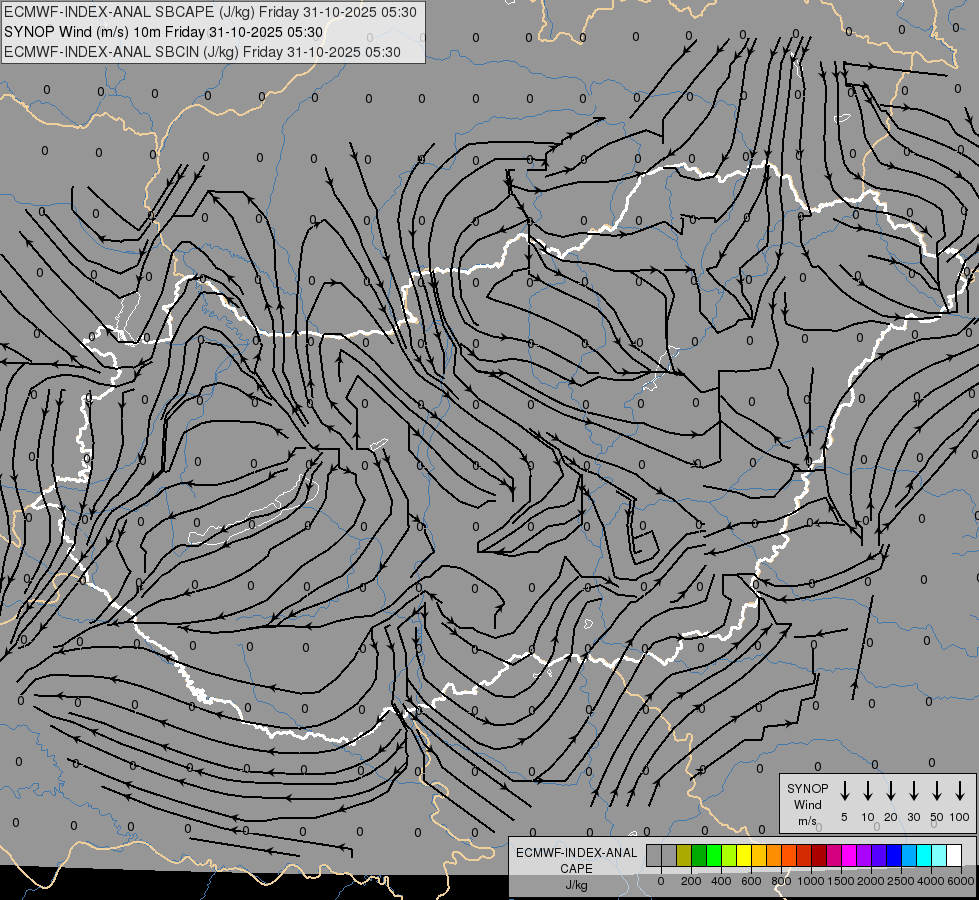Viewport: 979px width, 900px height.
Task: Select the bright magenta swatch after 1500
Action: (850, 855)
